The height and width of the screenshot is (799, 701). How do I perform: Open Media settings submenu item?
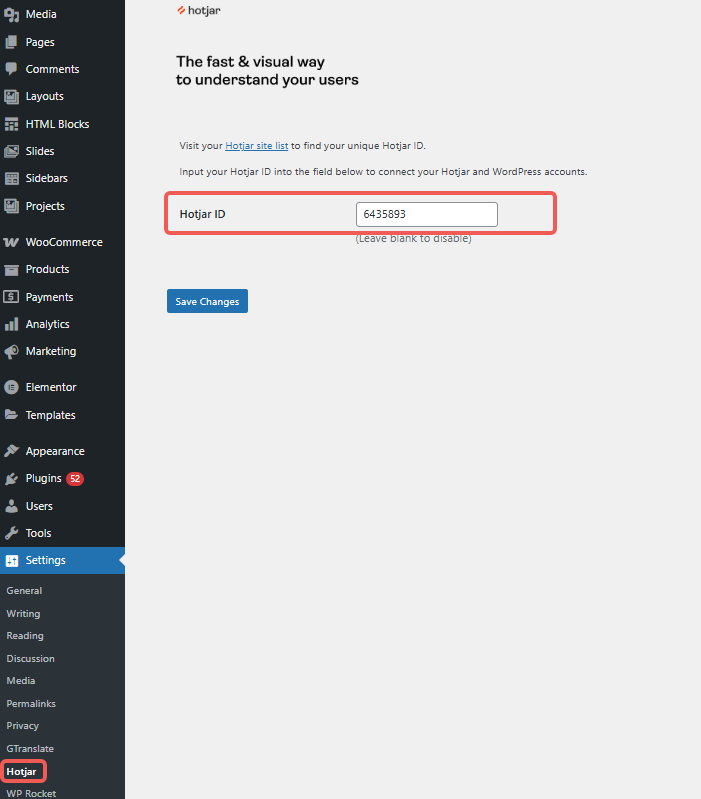[x=21, y=681]
